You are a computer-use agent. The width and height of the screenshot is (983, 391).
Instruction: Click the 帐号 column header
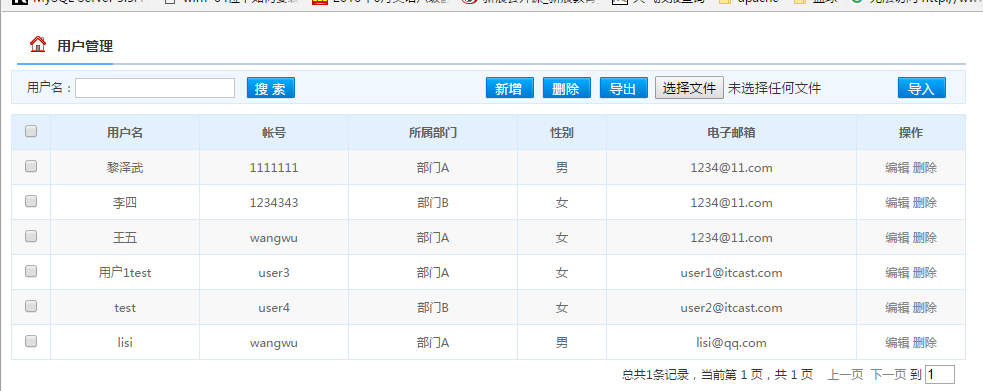coord(274,133)
